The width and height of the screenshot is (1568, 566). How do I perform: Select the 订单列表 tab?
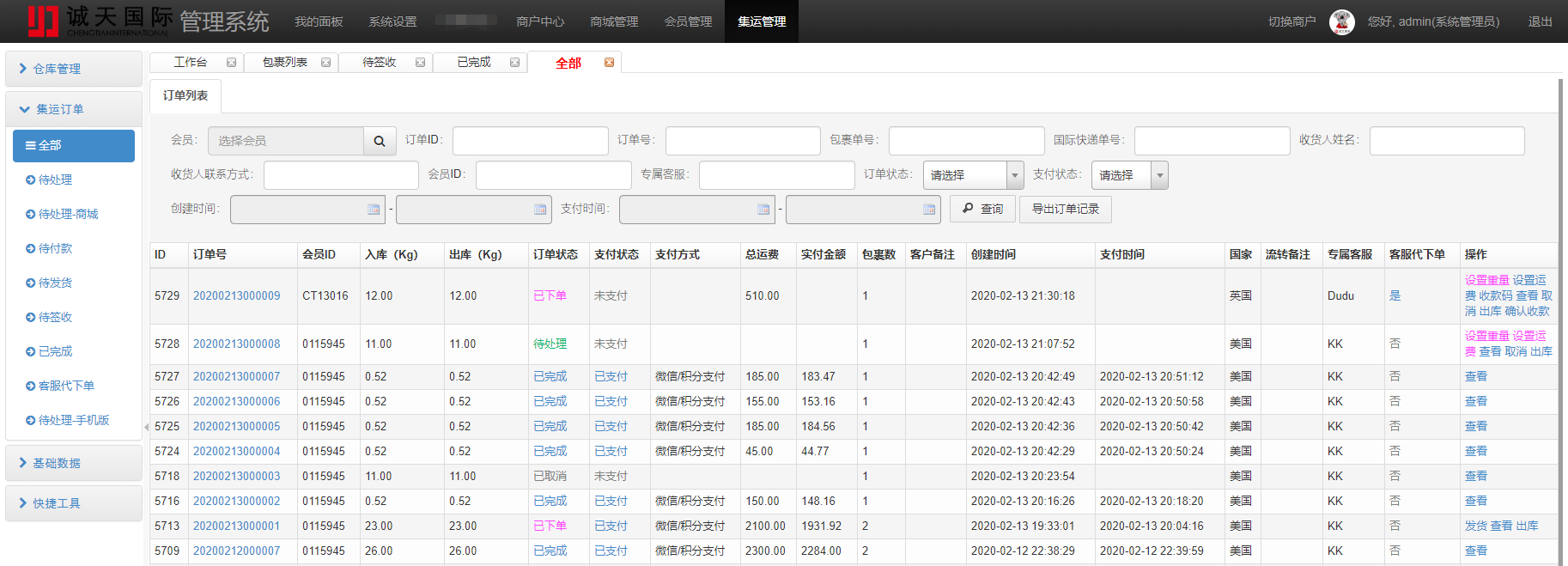click(185, 95)
